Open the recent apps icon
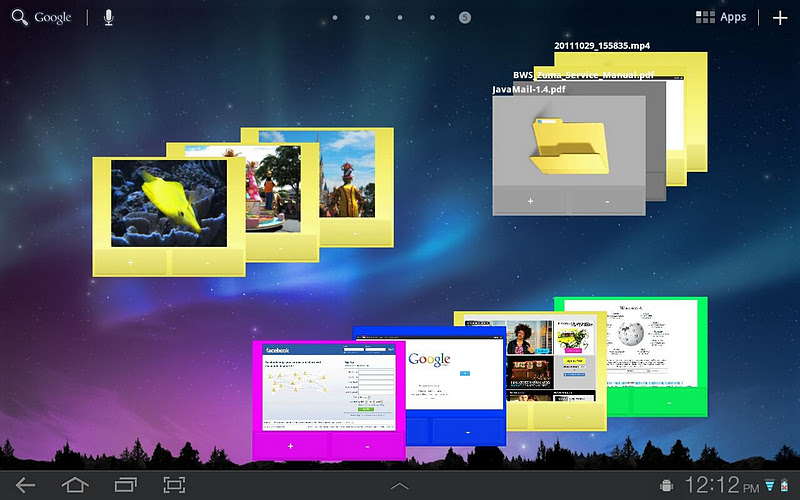This screenshot has height=500, width=800. click(126, 485)
